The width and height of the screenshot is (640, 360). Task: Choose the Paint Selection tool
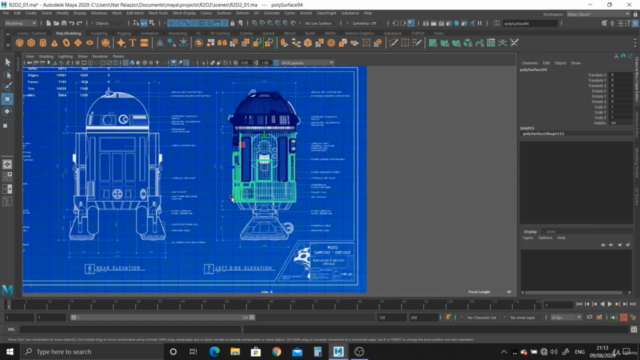[x=7, y=87]
